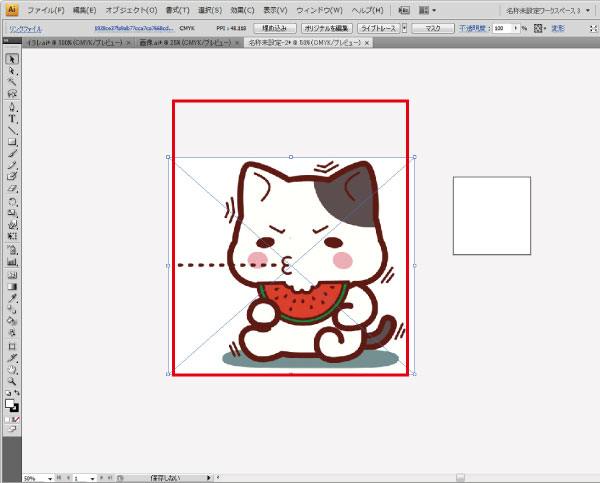The image size is (600, 483).
Task: Open the ライブトレース preset dropdown arrow
Action: [x=404, y=28]
